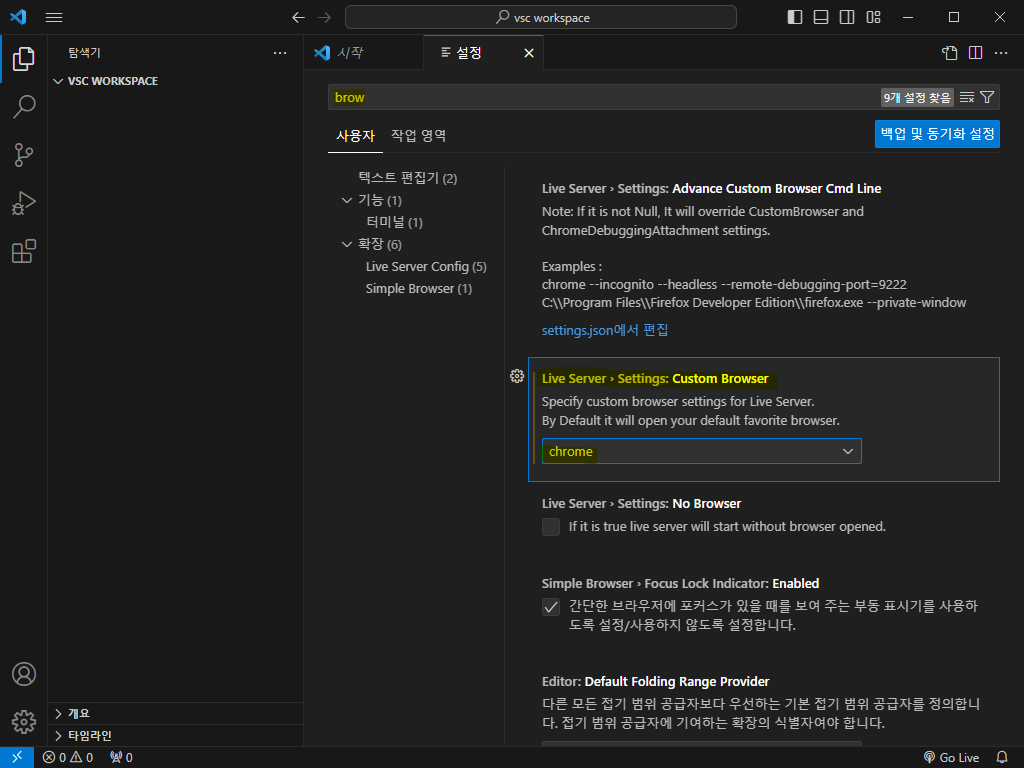Open settings search filter funnel

987,97
